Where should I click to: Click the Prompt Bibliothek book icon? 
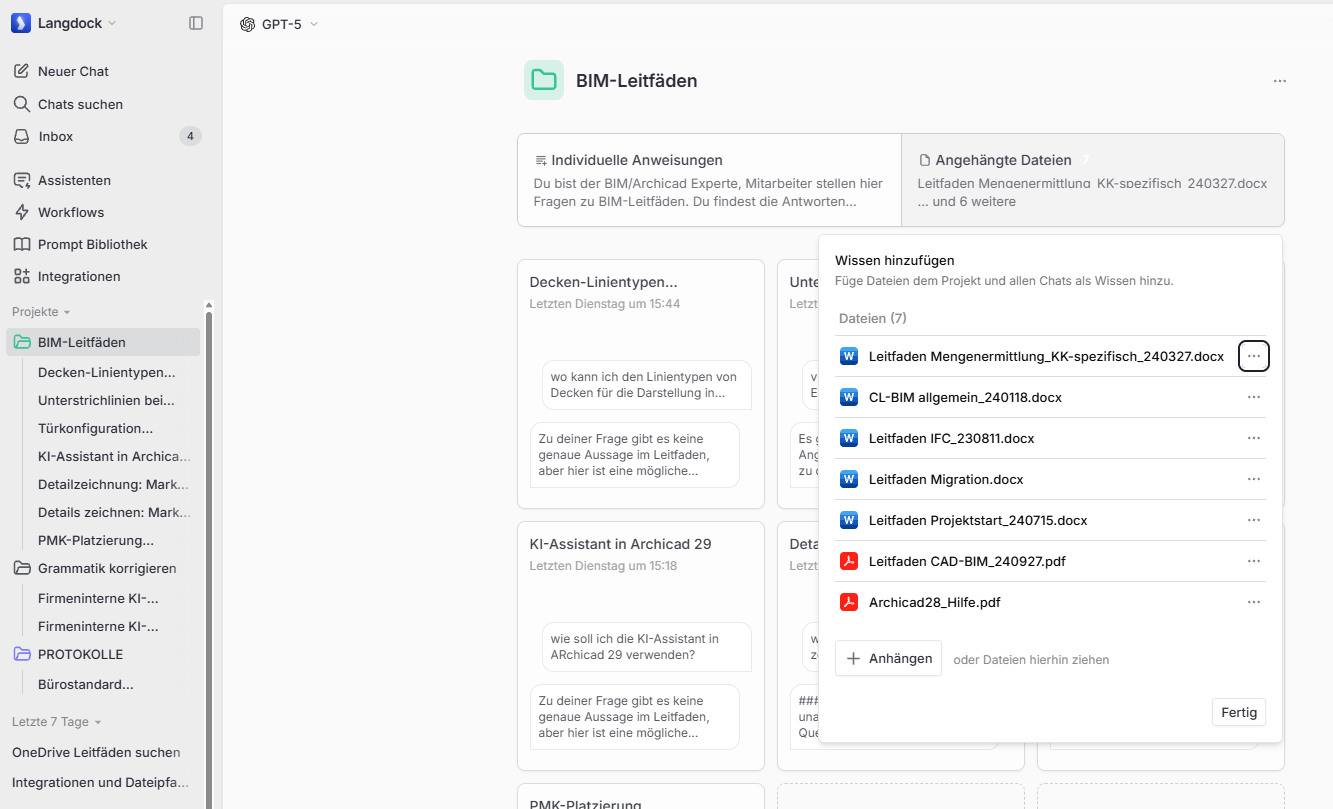pyautogui.click(x=21, y=244)
